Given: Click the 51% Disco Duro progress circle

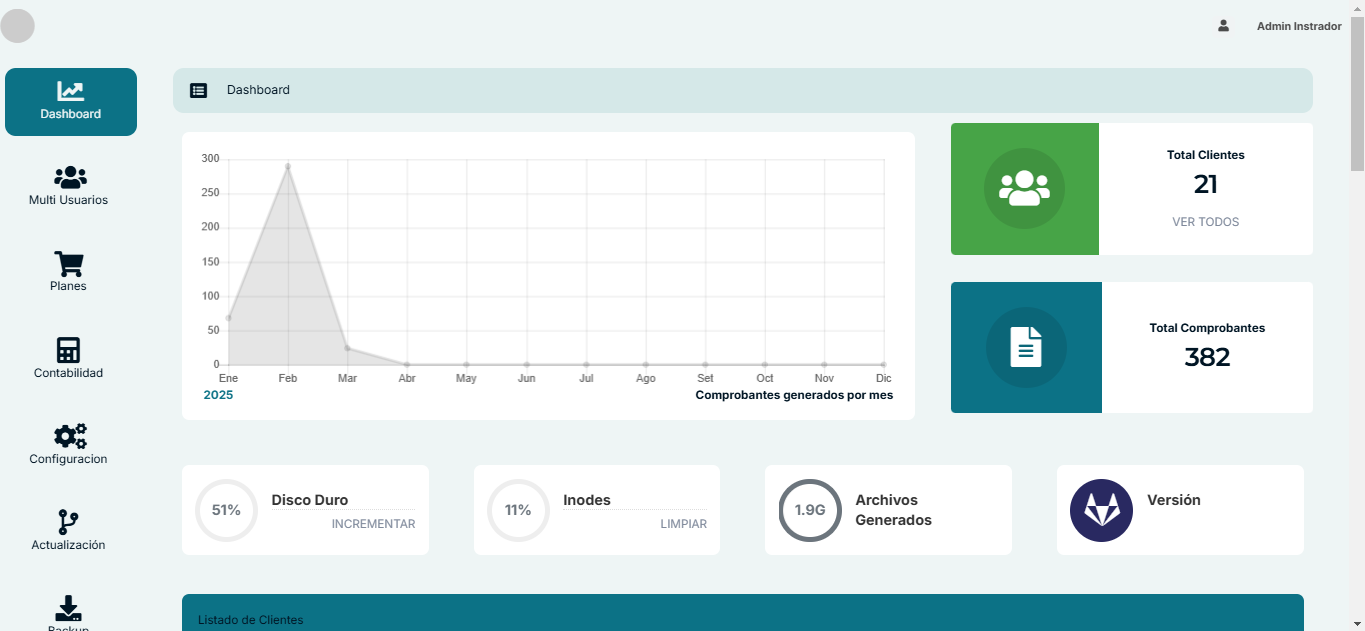Looking at the screenshot, I should [226, 510].
